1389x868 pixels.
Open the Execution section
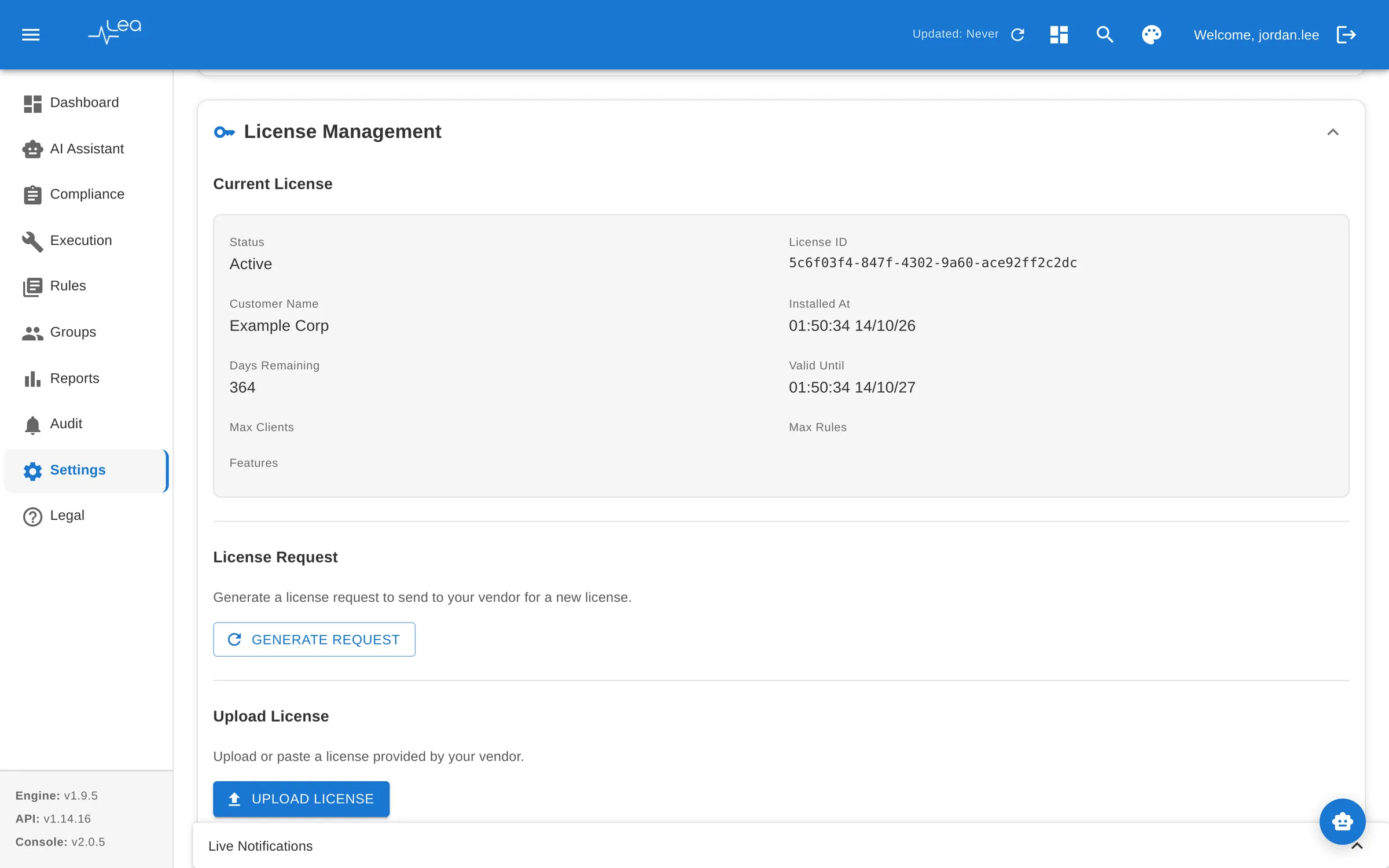[86, 241]
